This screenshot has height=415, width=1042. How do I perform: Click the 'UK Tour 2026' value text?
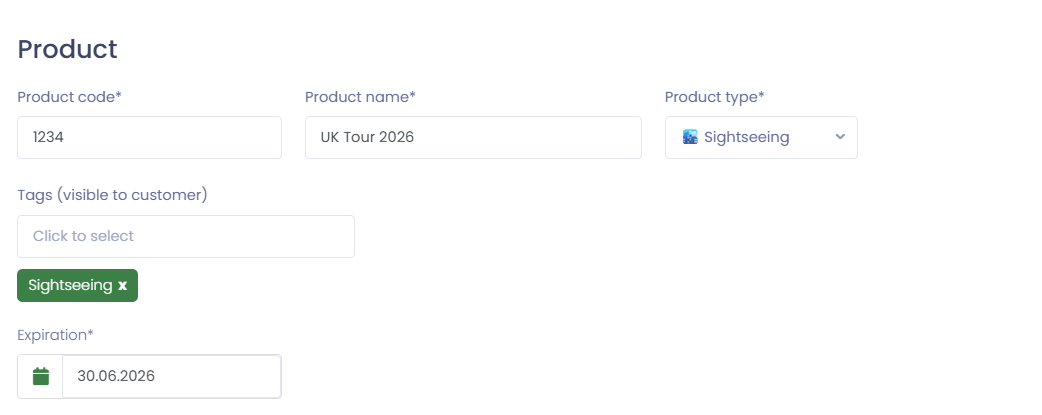tap(367, 137)
